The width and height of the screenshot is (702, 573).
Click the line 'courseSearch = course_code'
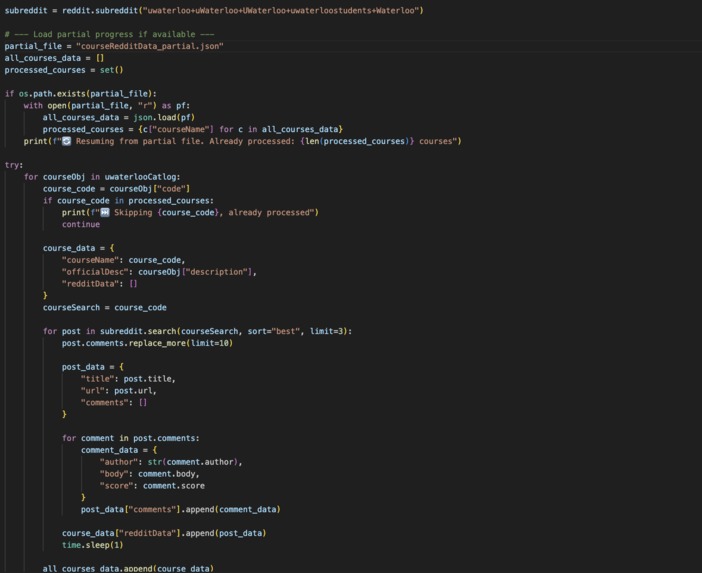point(105,308)
